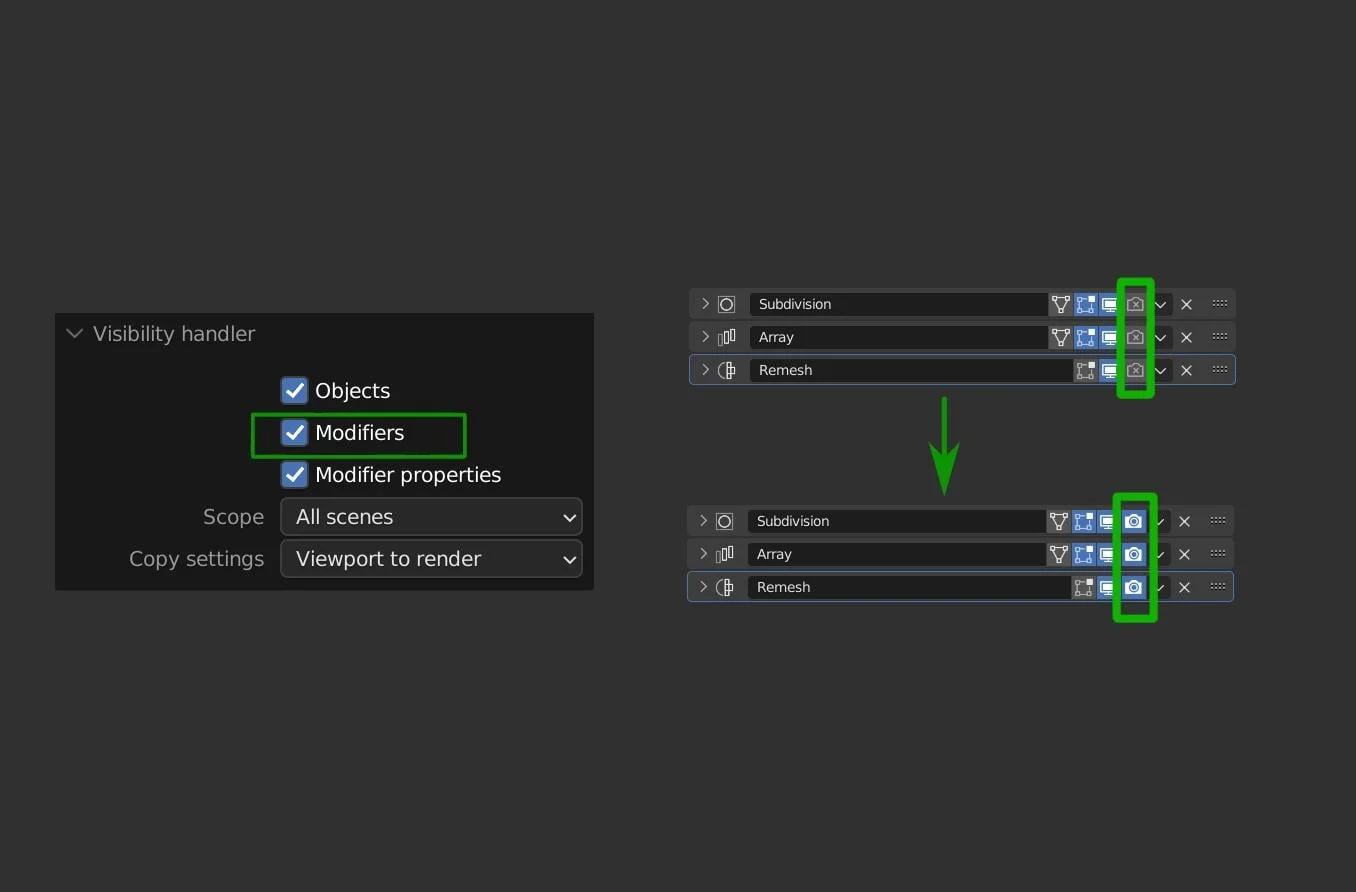Click the drag handle of the Subdivision modifier
The height and width of the screenshot is (892, 1356).
[1219, 304]
